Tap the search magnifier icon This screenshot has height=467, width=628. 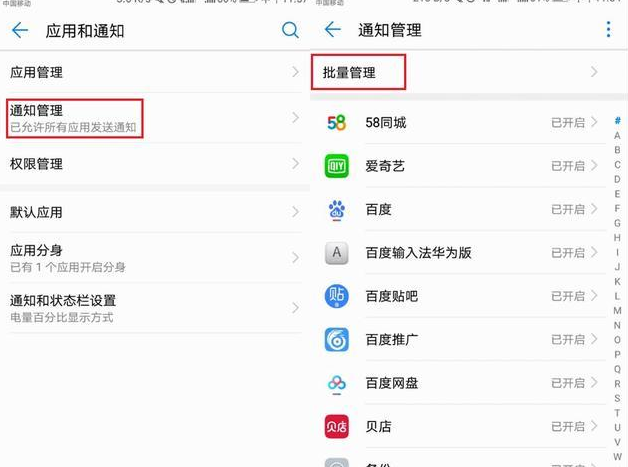click(x=290, y=30)
